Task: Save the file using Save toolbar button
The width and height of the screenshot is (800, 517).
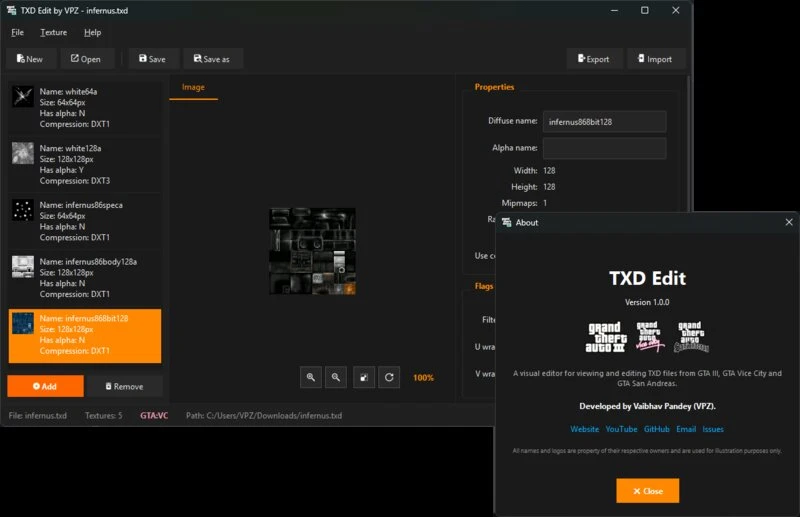Action: click(153, 59)
